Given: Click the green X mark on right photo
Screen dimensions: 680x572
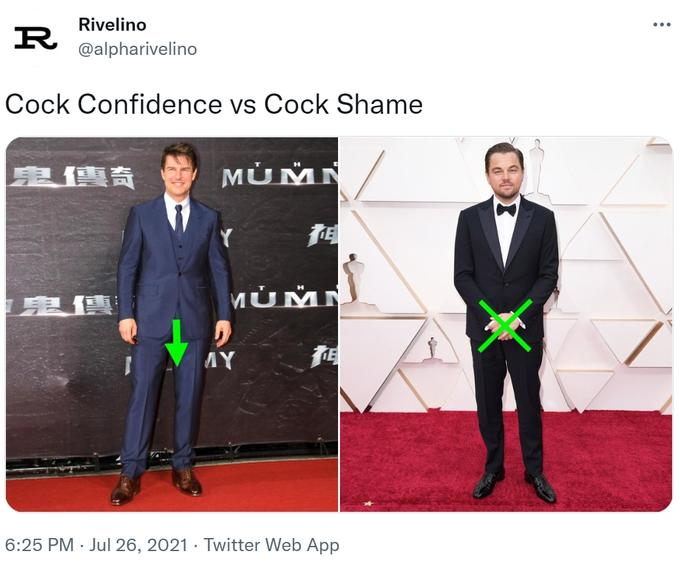Looking at the screenshot, I should (505, 325).
